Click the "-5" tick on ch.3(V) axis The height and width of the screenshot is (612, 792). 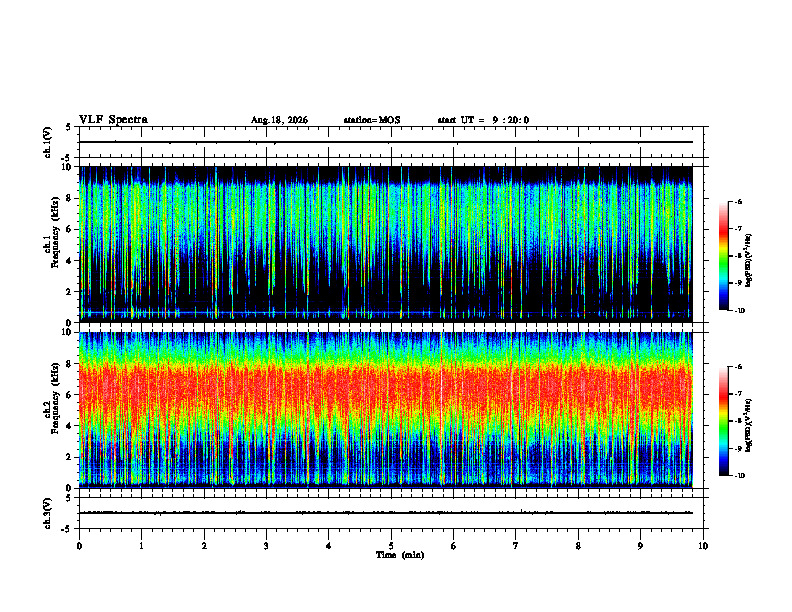point(67,529)
